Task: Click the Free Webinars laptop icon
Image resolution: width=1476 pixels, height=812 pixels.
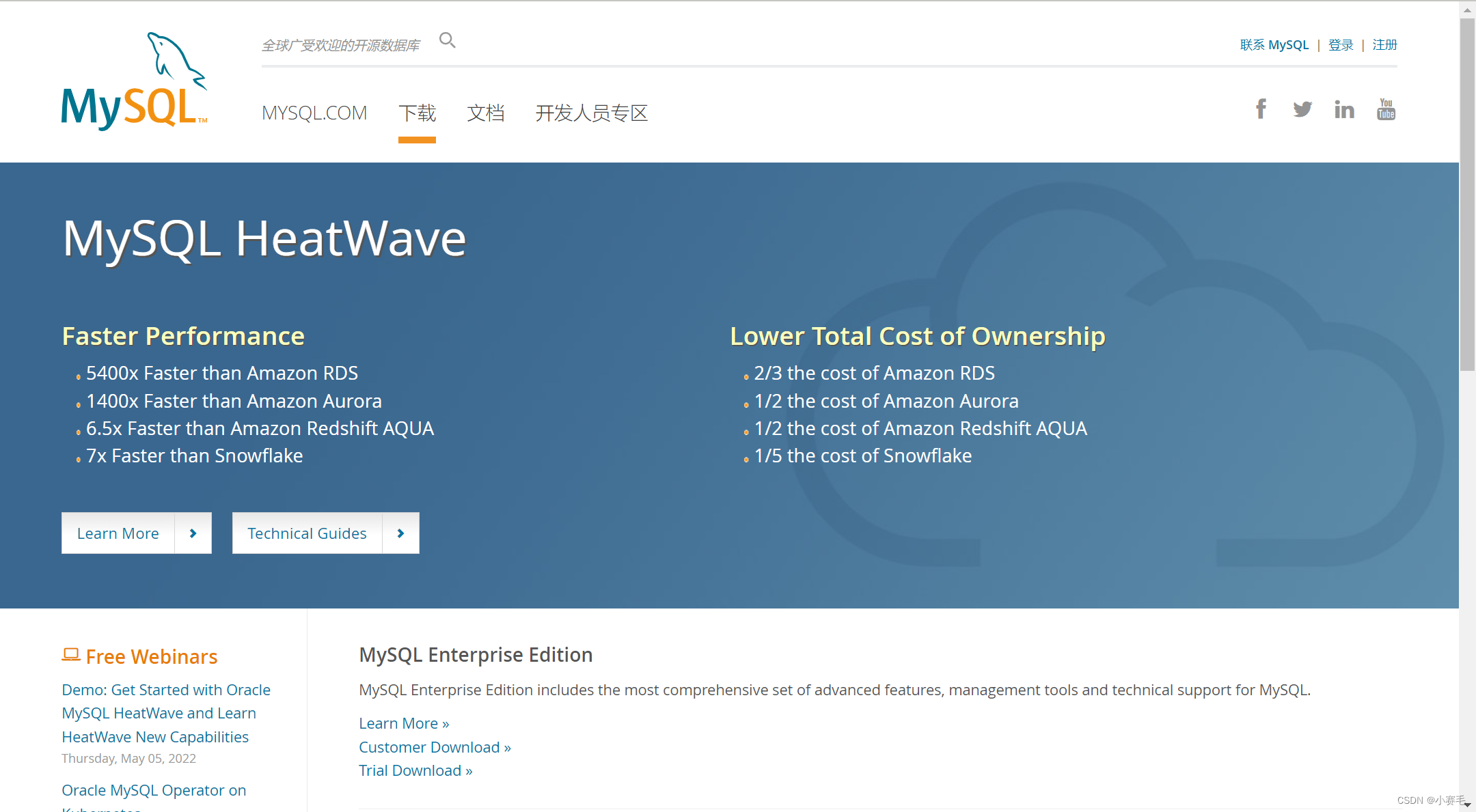Action: [71, 655]
